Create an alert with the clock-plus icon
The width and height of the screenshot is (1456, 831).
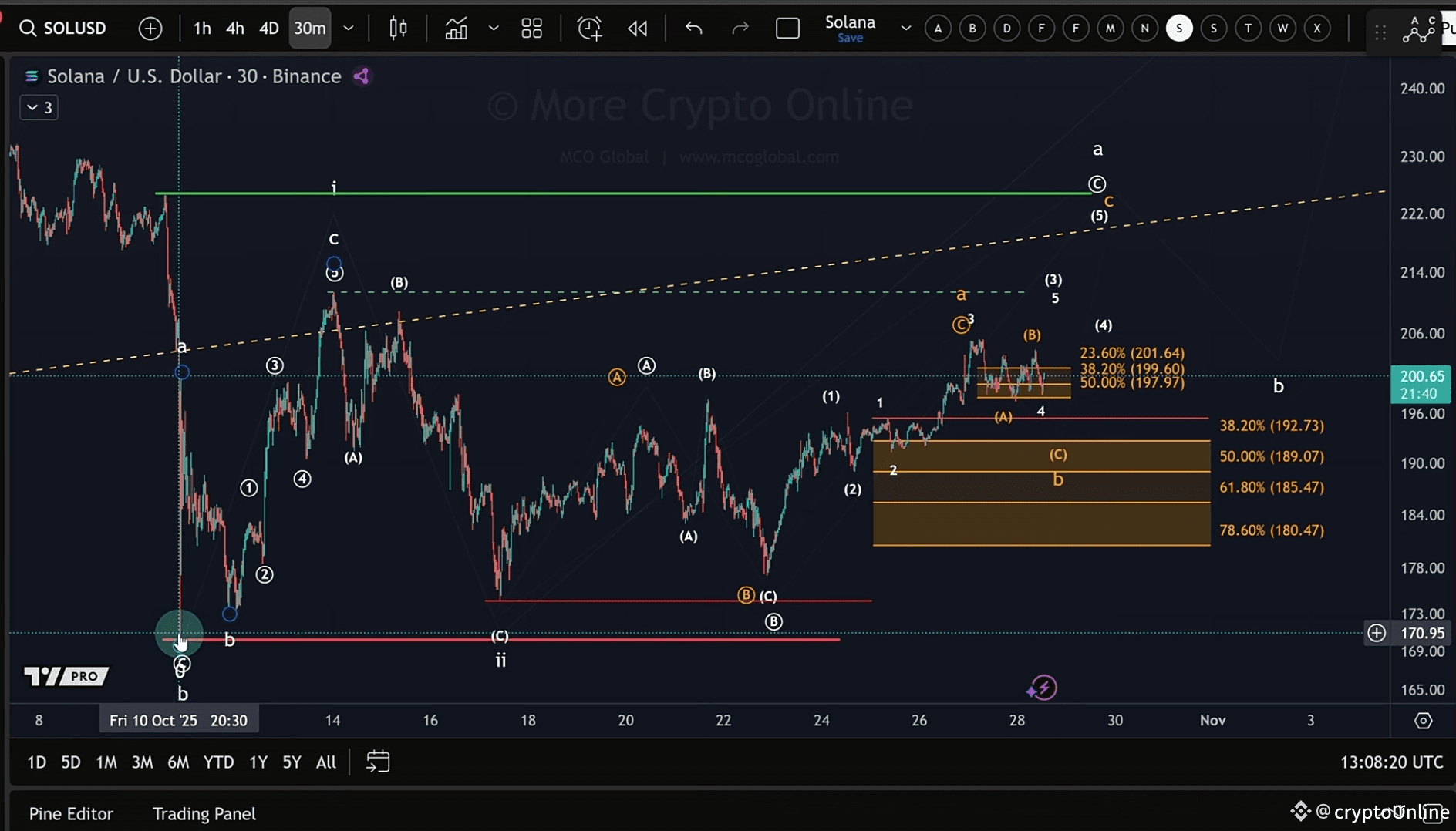pyautogui.click(x=589, y=28)
